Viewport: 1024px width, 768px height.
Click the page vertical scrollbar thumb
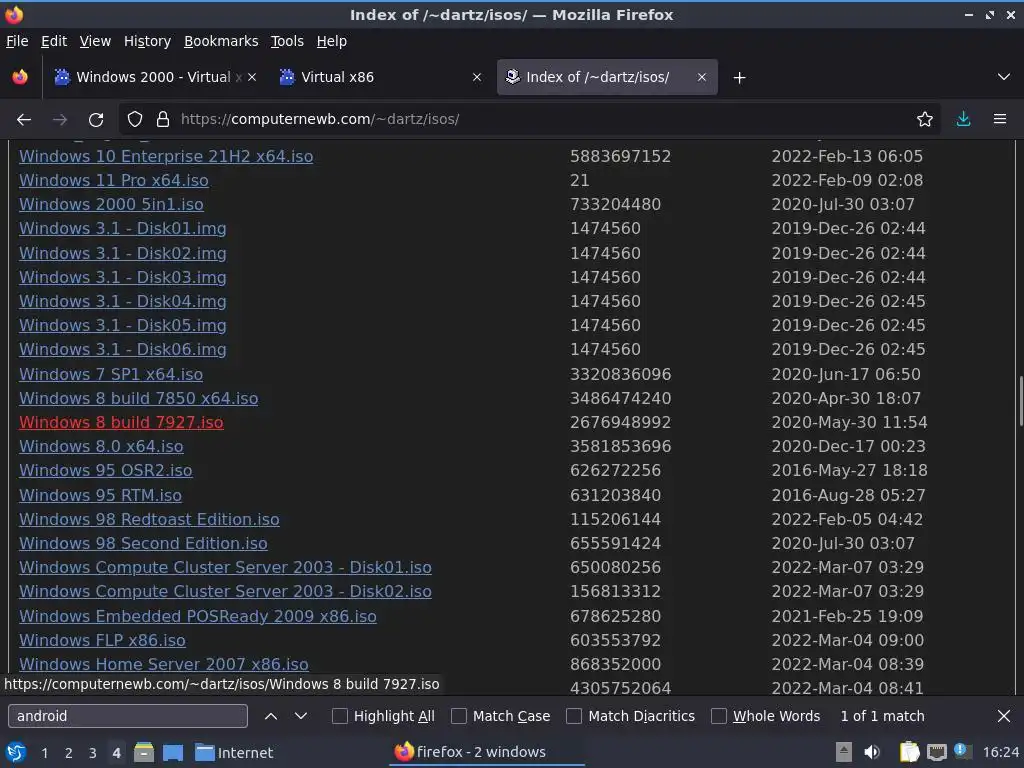click(1020, 402)
